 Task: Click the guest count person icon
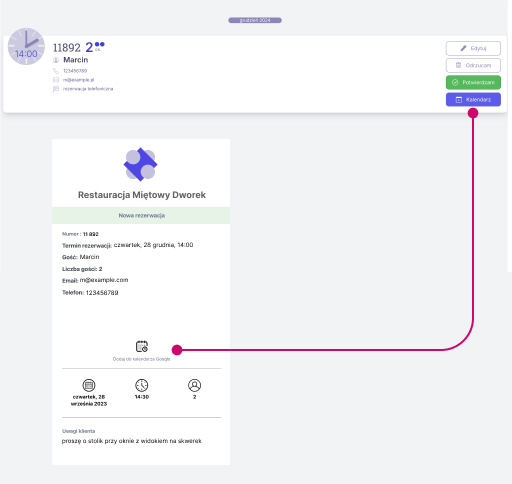(195, 385)
